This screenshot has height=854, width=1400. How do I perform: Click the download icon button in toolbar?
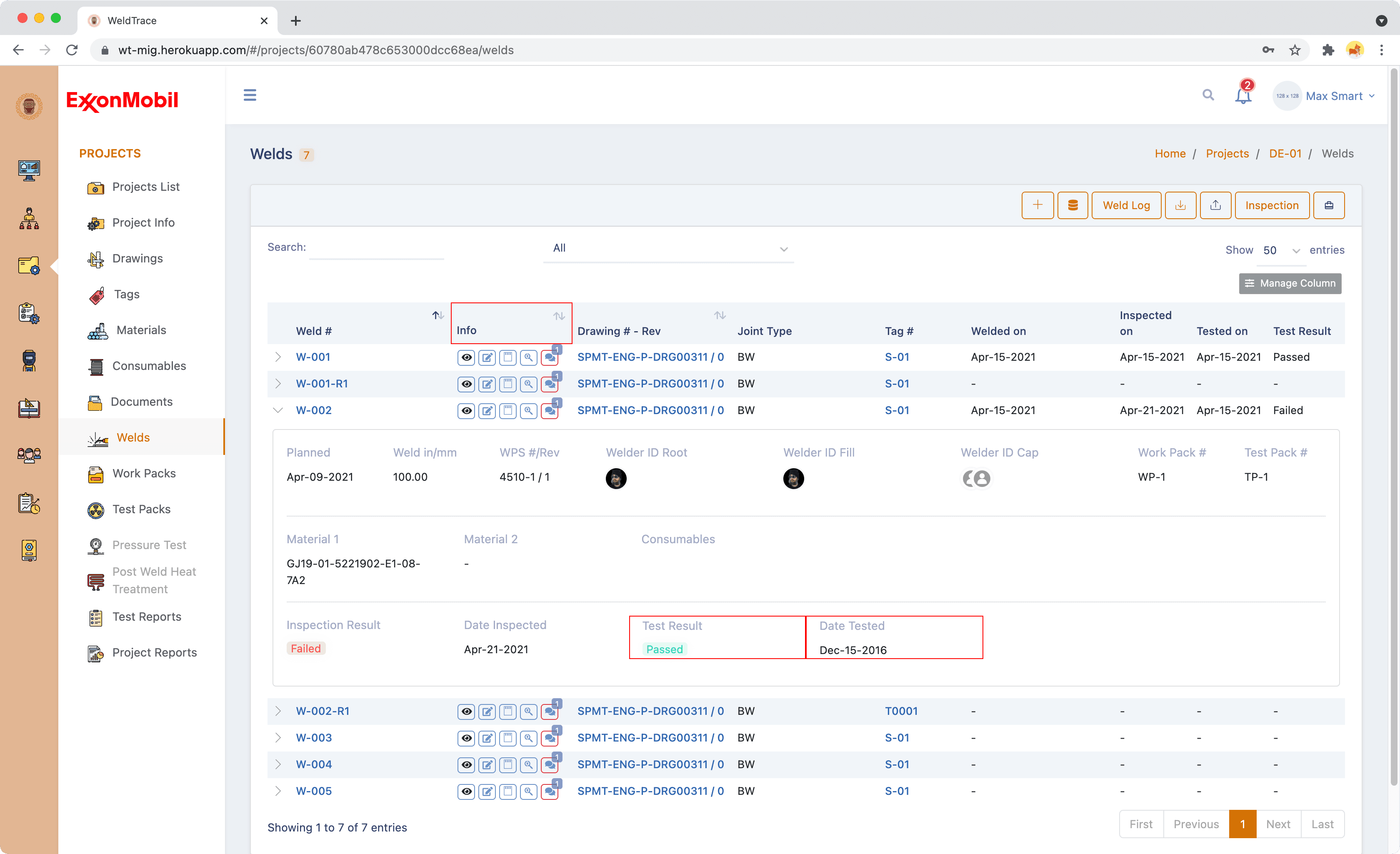coord(1180,205)
